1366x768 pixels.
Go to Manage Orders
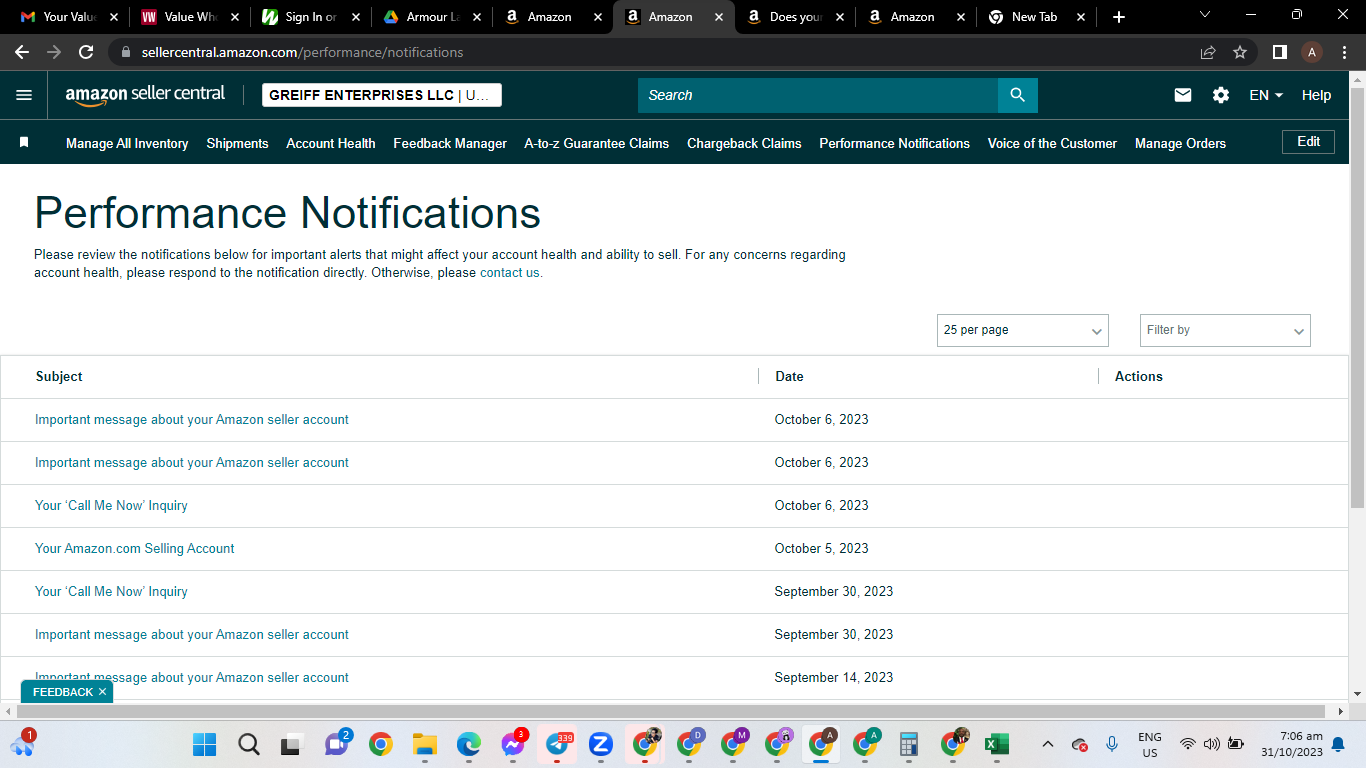pyautogui.click(x=1180, y=143)
